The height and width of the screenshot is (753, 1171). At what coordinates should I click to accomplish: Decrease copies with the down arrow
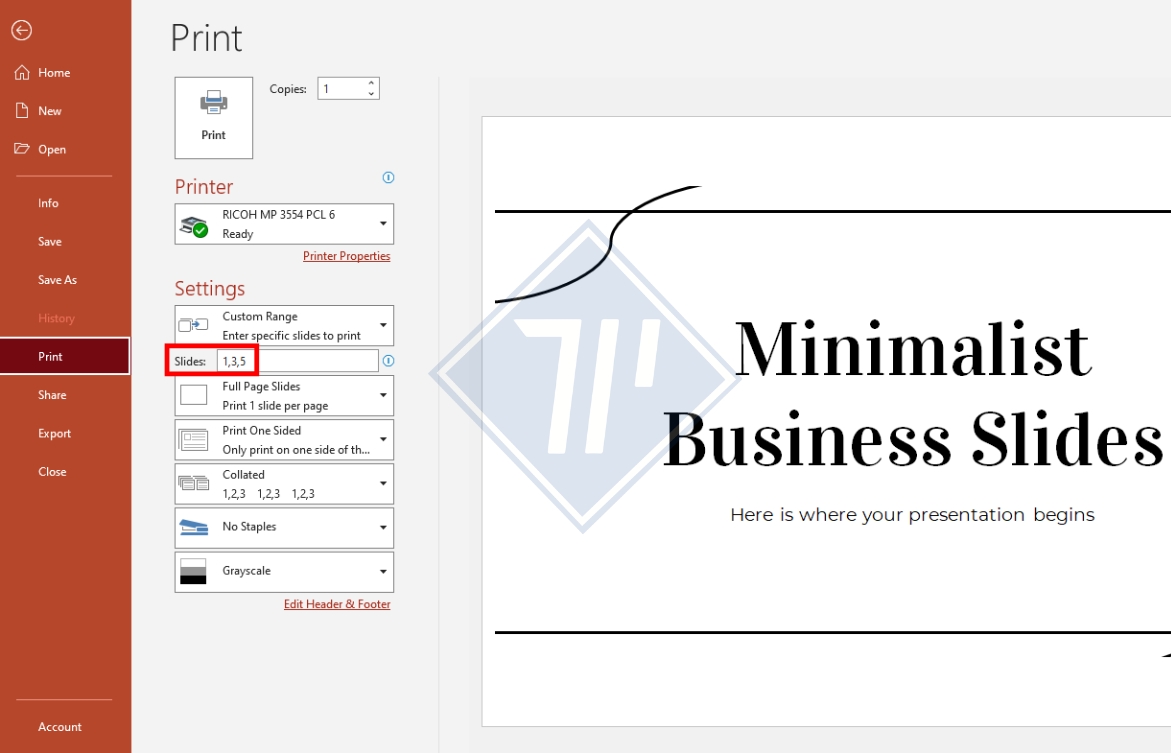point(372,94)
